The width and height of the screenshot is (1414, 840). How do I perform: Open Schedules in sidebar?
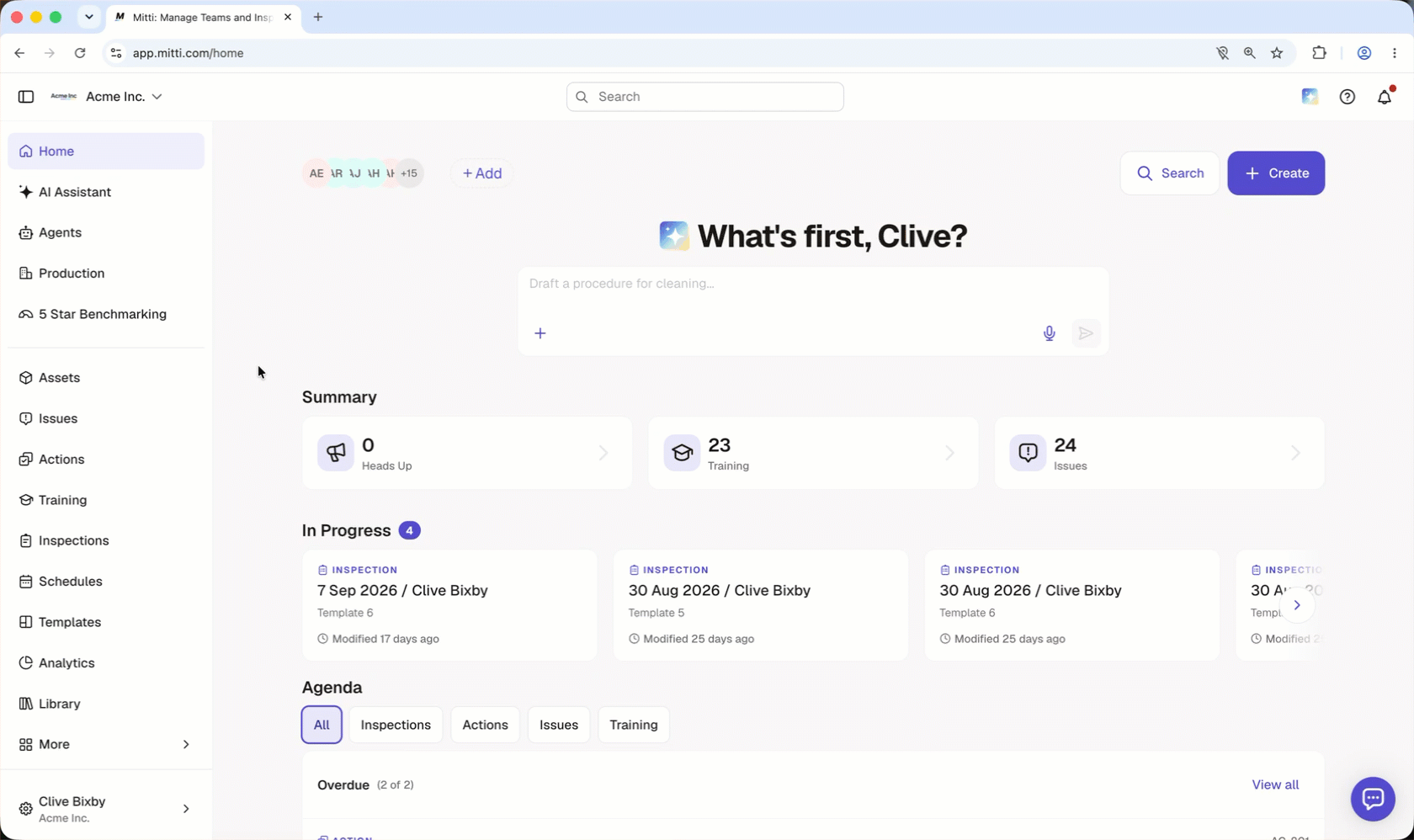[106, 582]
